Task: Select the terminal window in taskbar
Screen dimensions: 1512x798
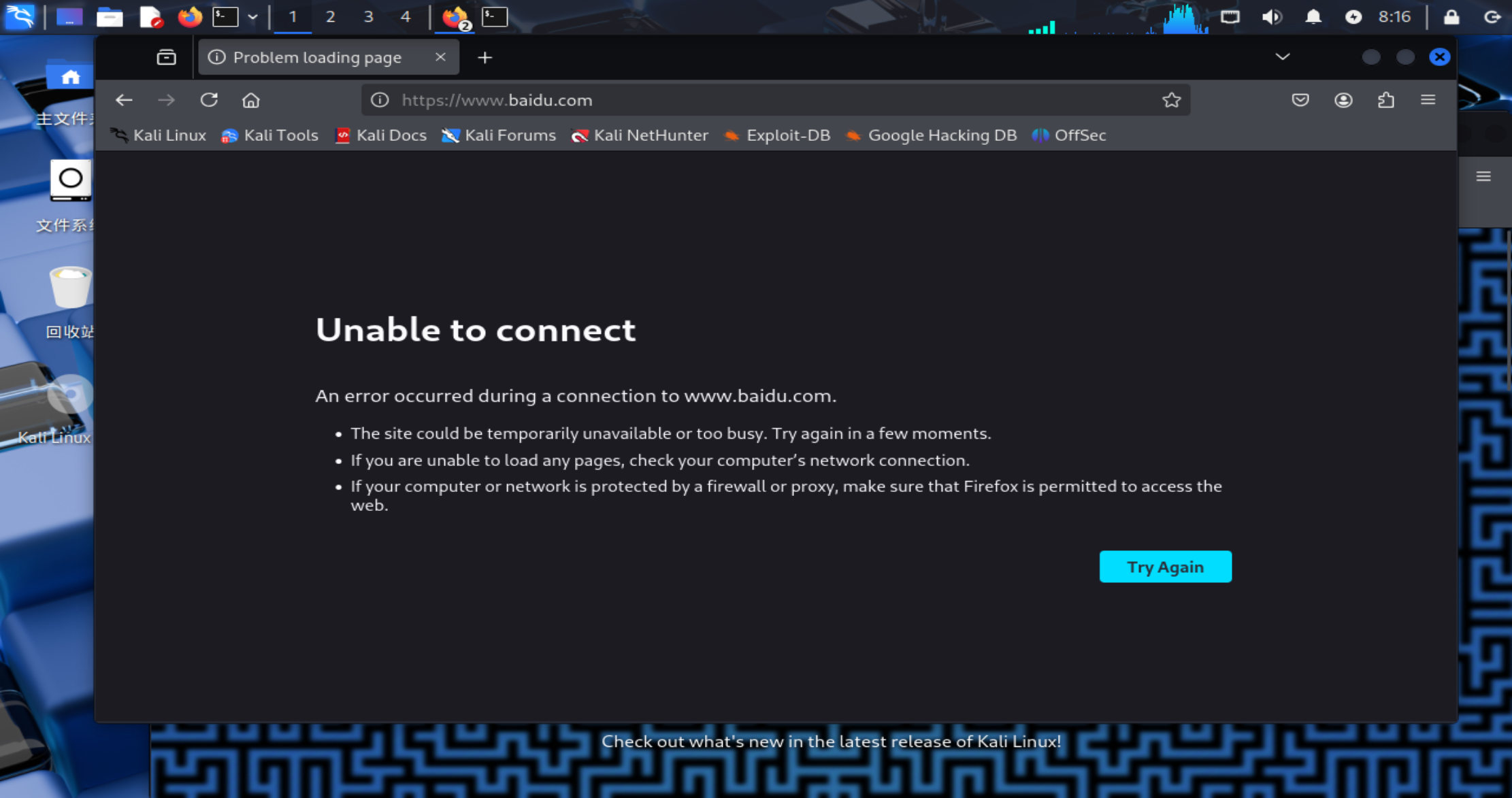Action: [x=495, y=16]
